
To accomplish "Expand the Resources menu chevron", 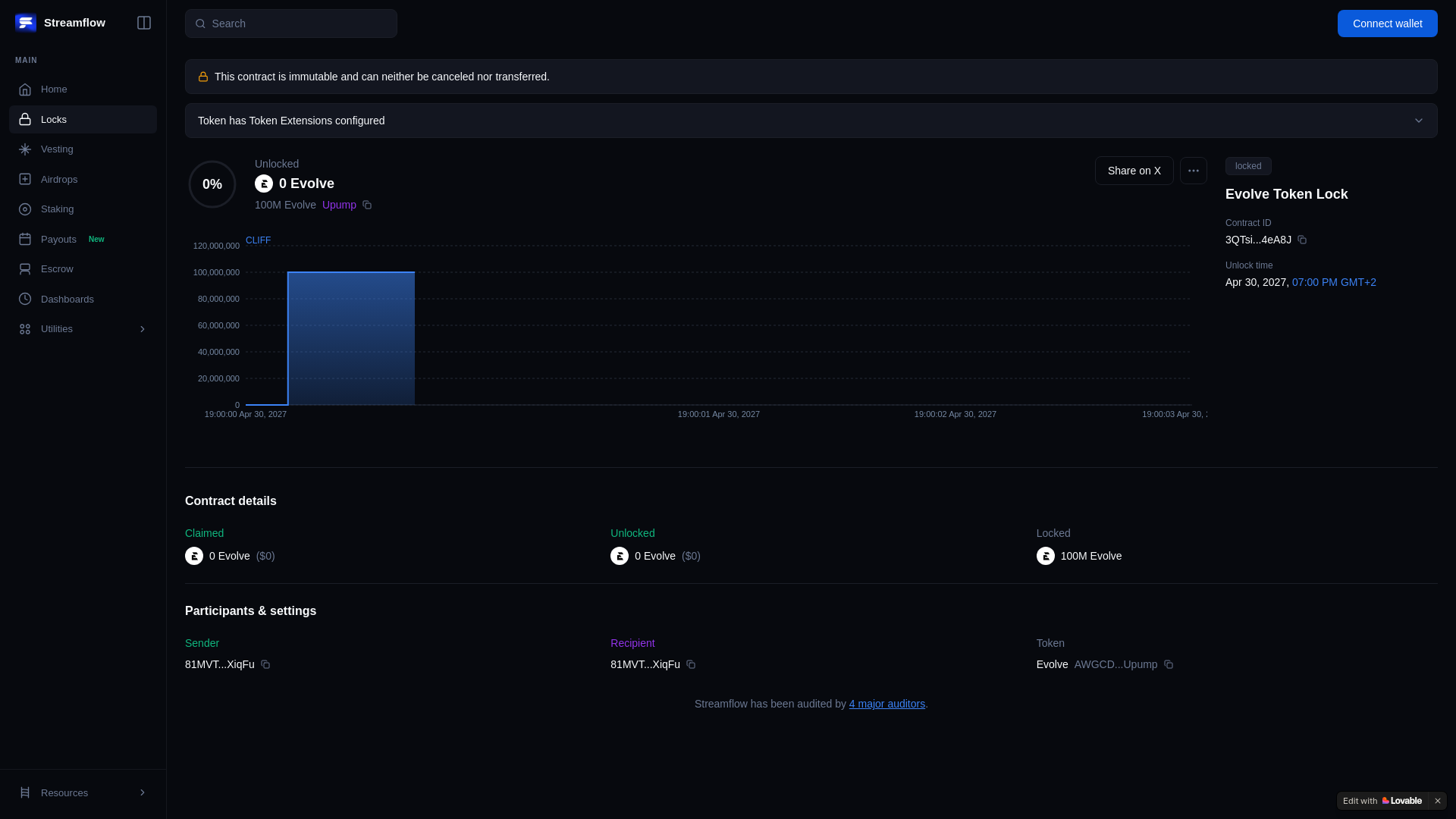I will pos(143,793).
